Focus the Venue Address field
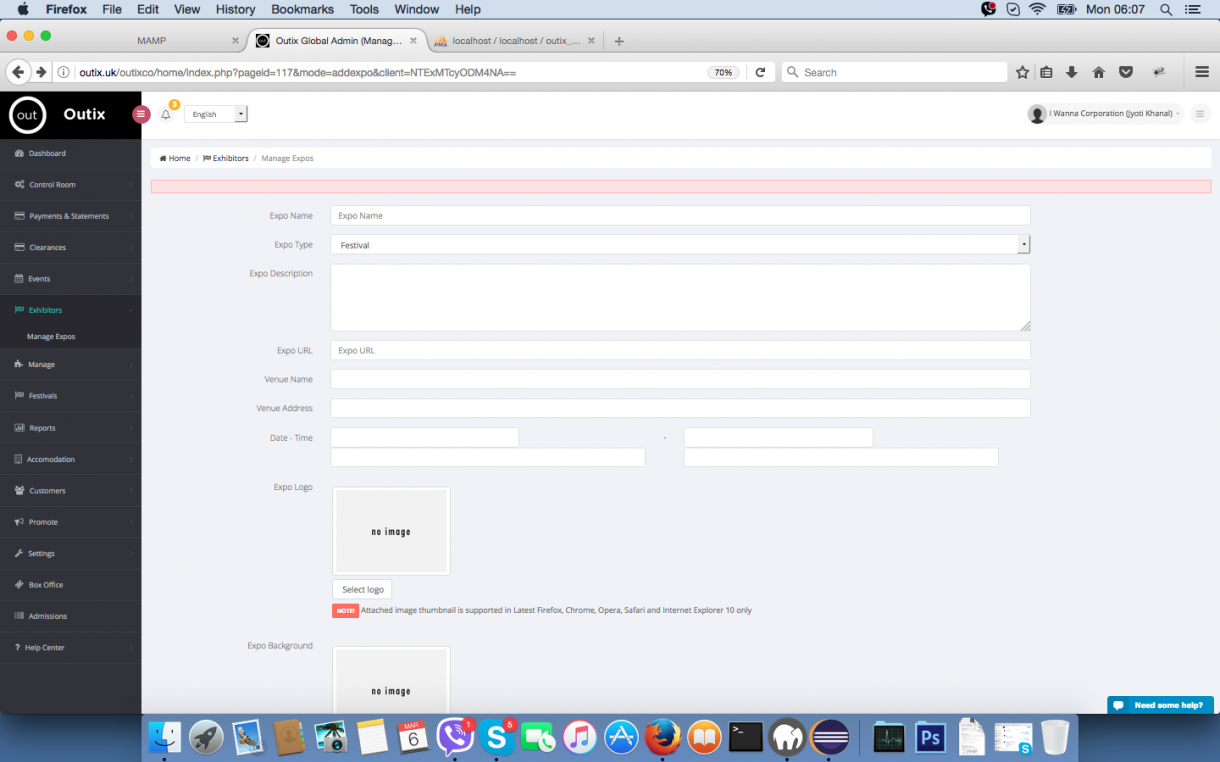The width and height of the screenshot is (1220, 762). (x=680, y=408)
